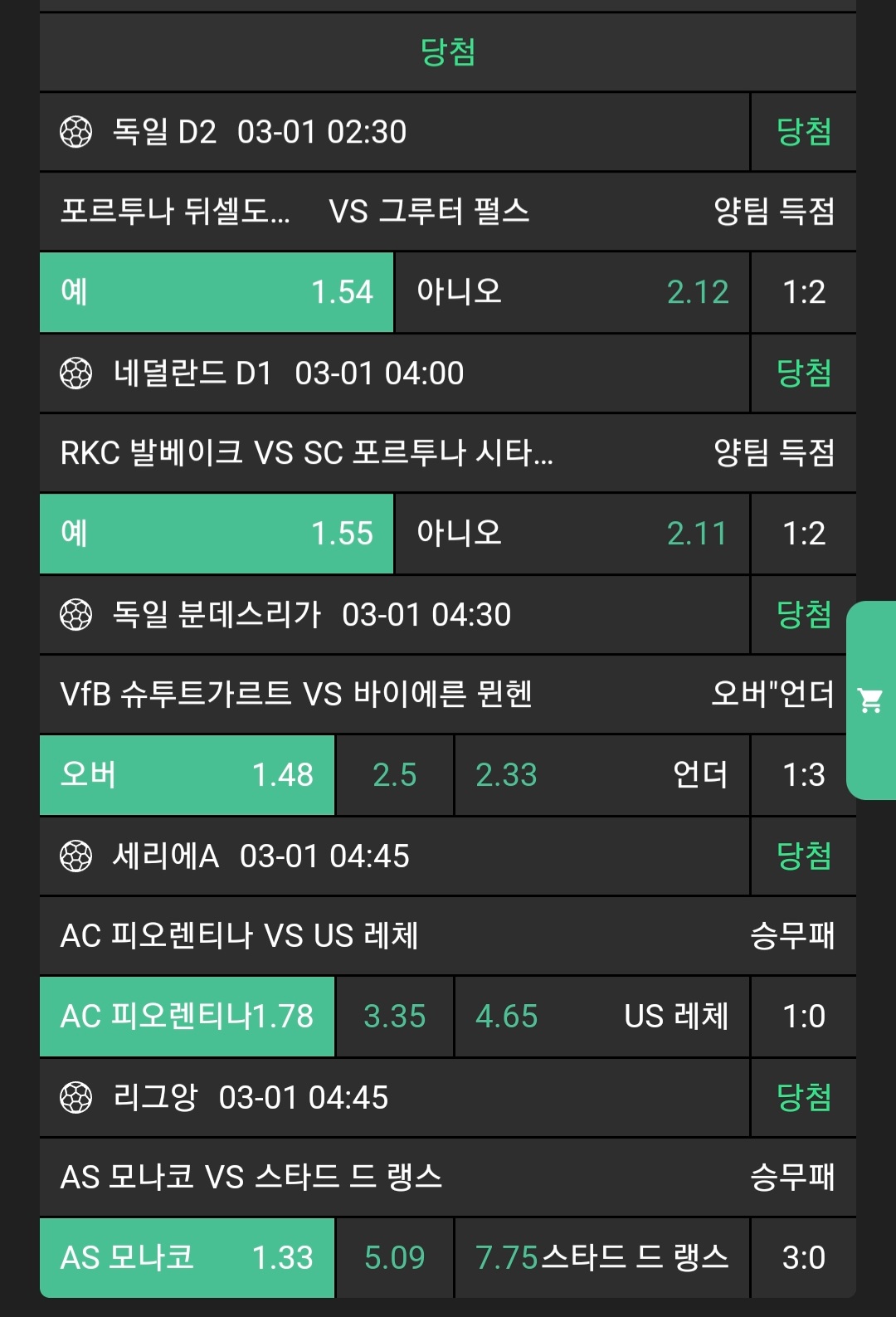Select US 레체 win at 4.65

pyautogui.click(x=601, y=1017)
